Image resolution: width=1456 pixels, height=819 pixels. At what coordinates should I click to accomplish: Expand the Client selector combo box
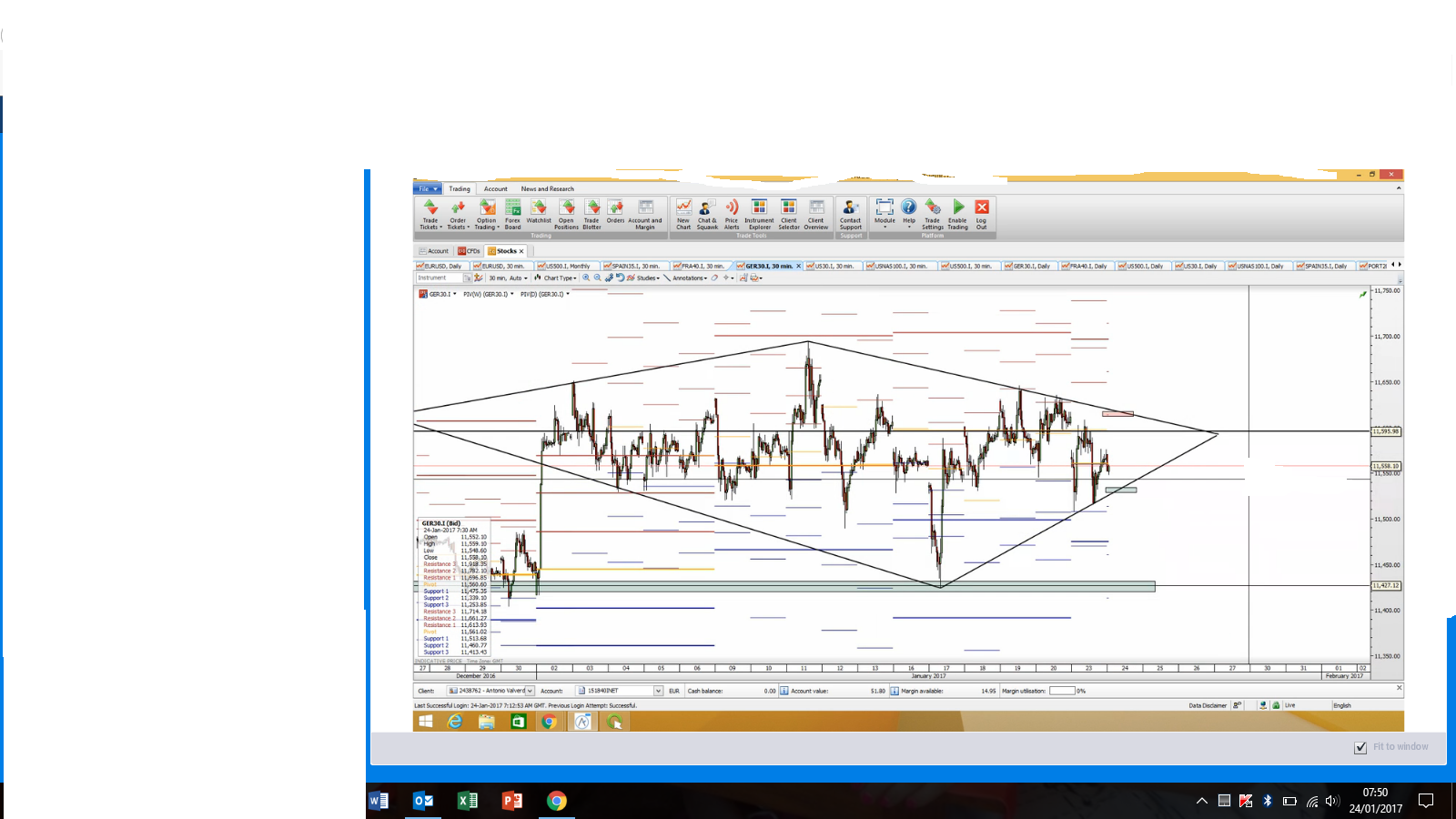[x=530, y=691]
